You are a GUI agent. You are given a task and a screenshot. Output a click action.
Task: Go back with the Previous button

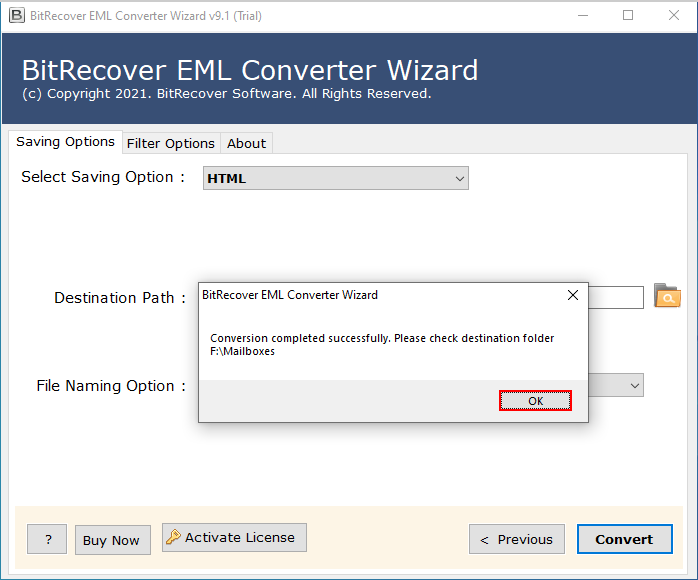(516, 539)
